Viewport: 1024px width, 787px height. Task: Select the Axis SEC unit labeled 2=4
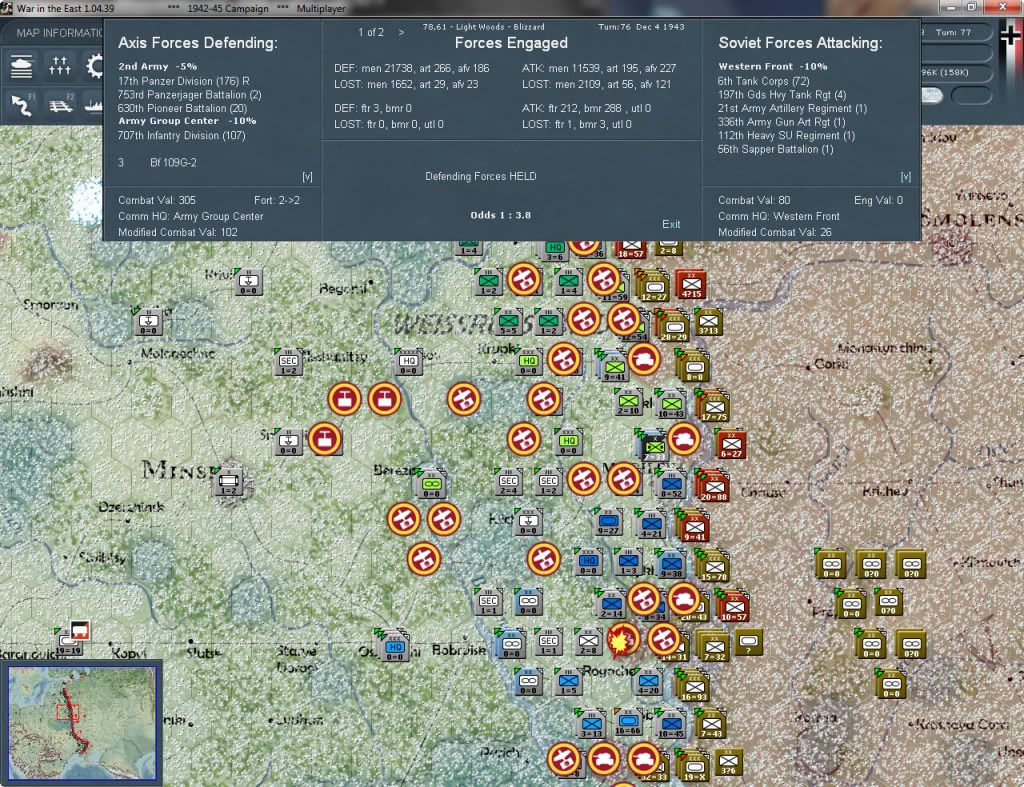509,482
